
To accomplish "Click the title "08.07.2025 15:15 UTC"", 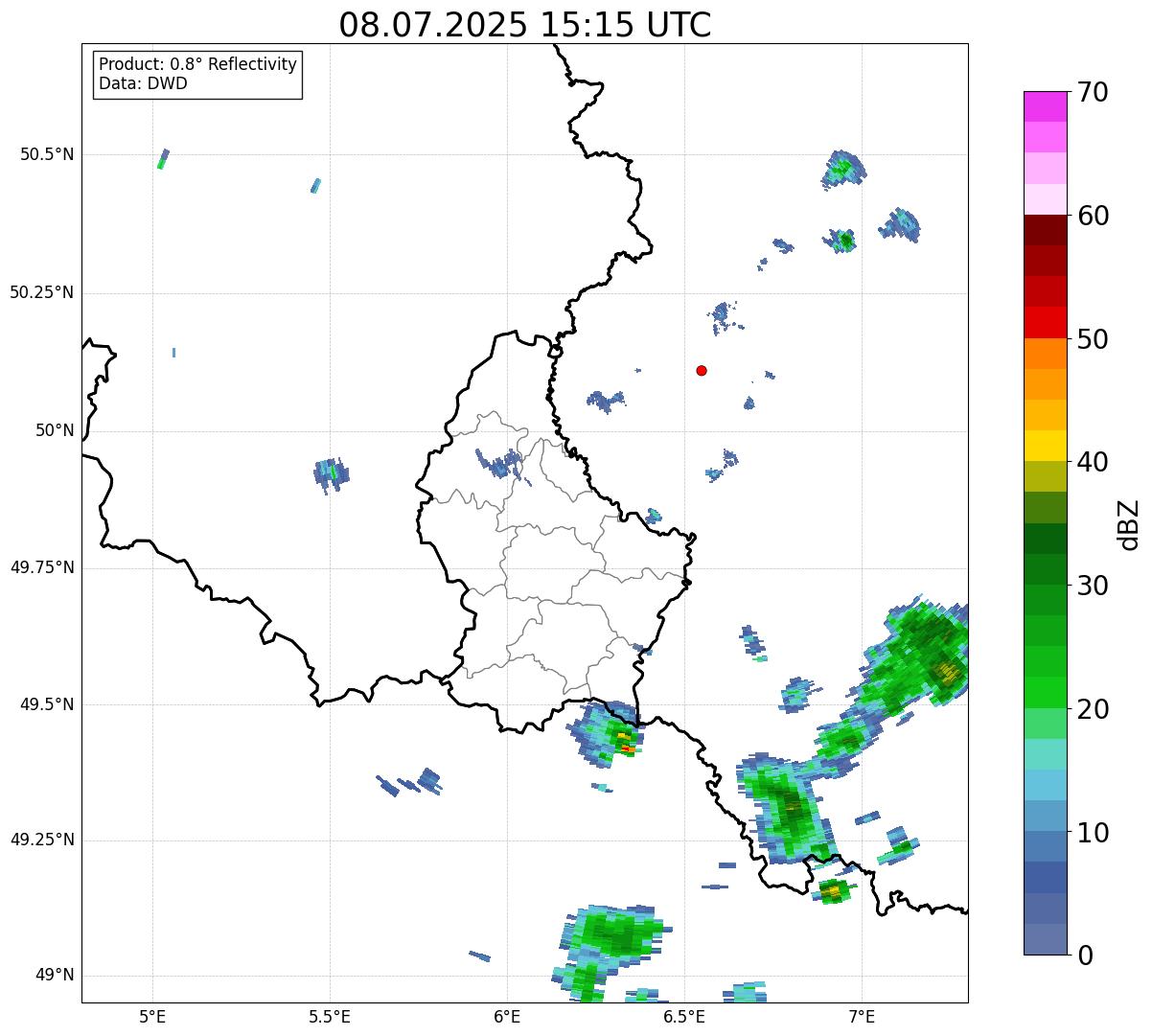I will click(x=525, y=25).
